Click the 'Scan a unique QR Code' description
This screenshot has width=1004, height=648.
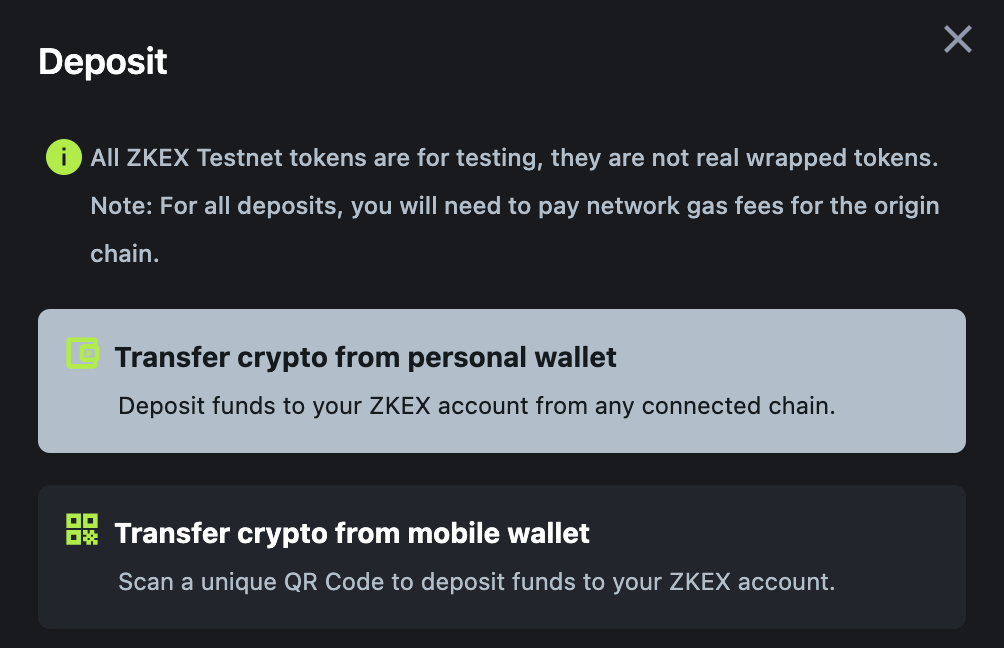click(476, 581)
